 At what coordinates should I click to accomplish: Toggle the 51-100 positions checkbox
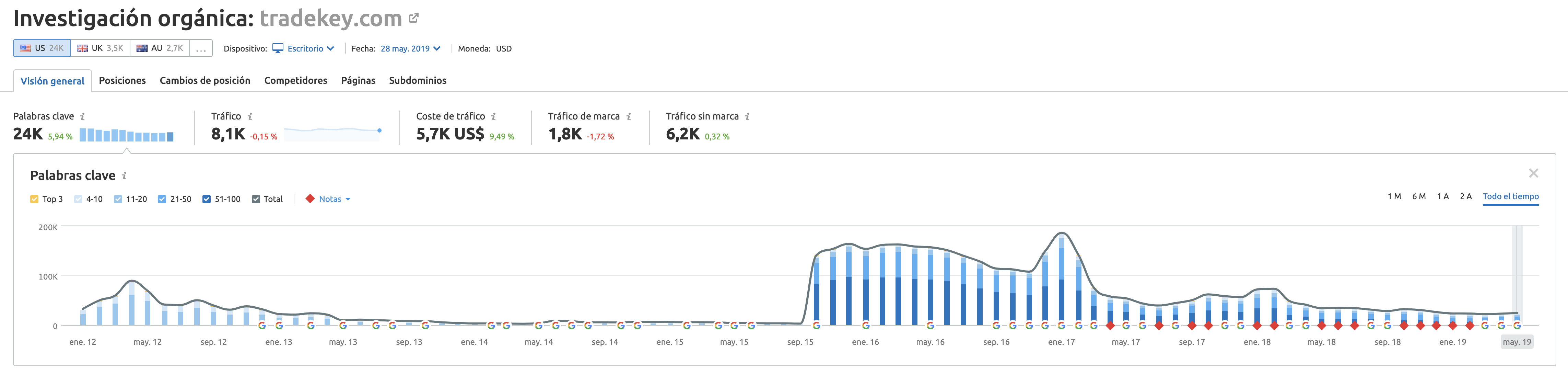tap(206, 199)
